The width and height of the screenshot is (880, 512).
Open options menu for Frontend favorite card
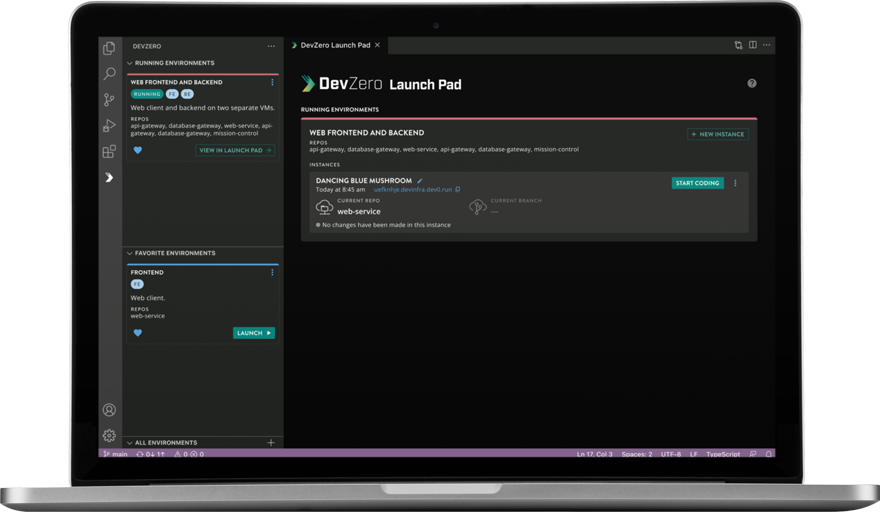pyautogui.click(x=272, y=272)
